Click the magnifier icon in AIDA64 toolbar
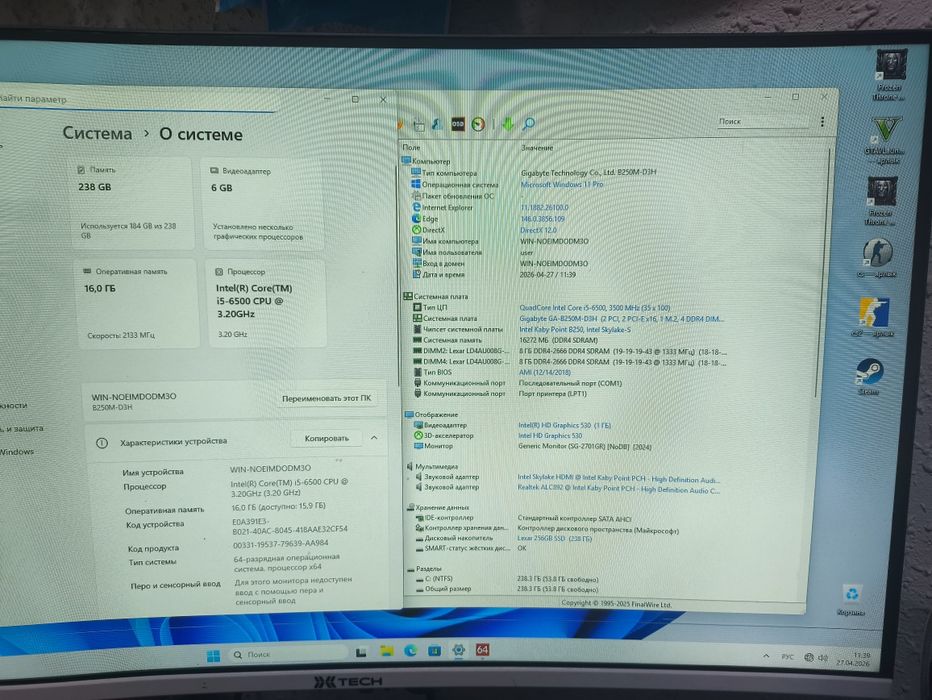The height and width of the screenshot is (700, 932). 528,124
